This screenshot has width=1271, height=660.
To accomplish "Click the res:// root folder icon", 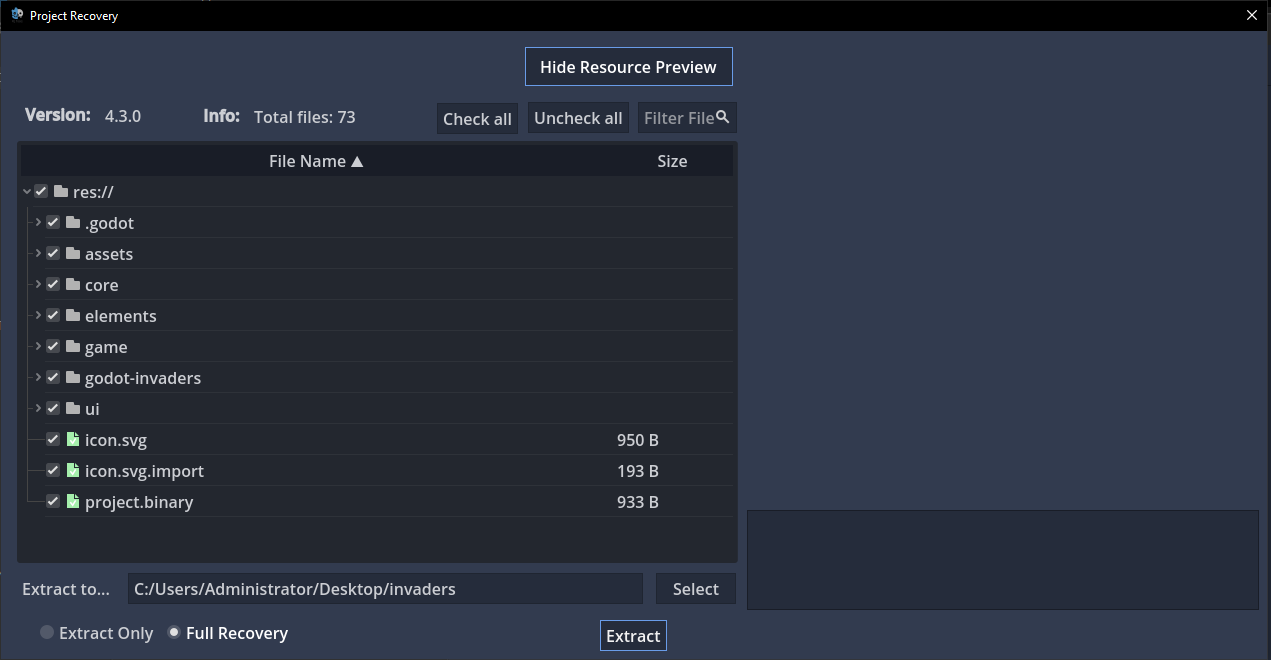I will (x=60, y=192).
